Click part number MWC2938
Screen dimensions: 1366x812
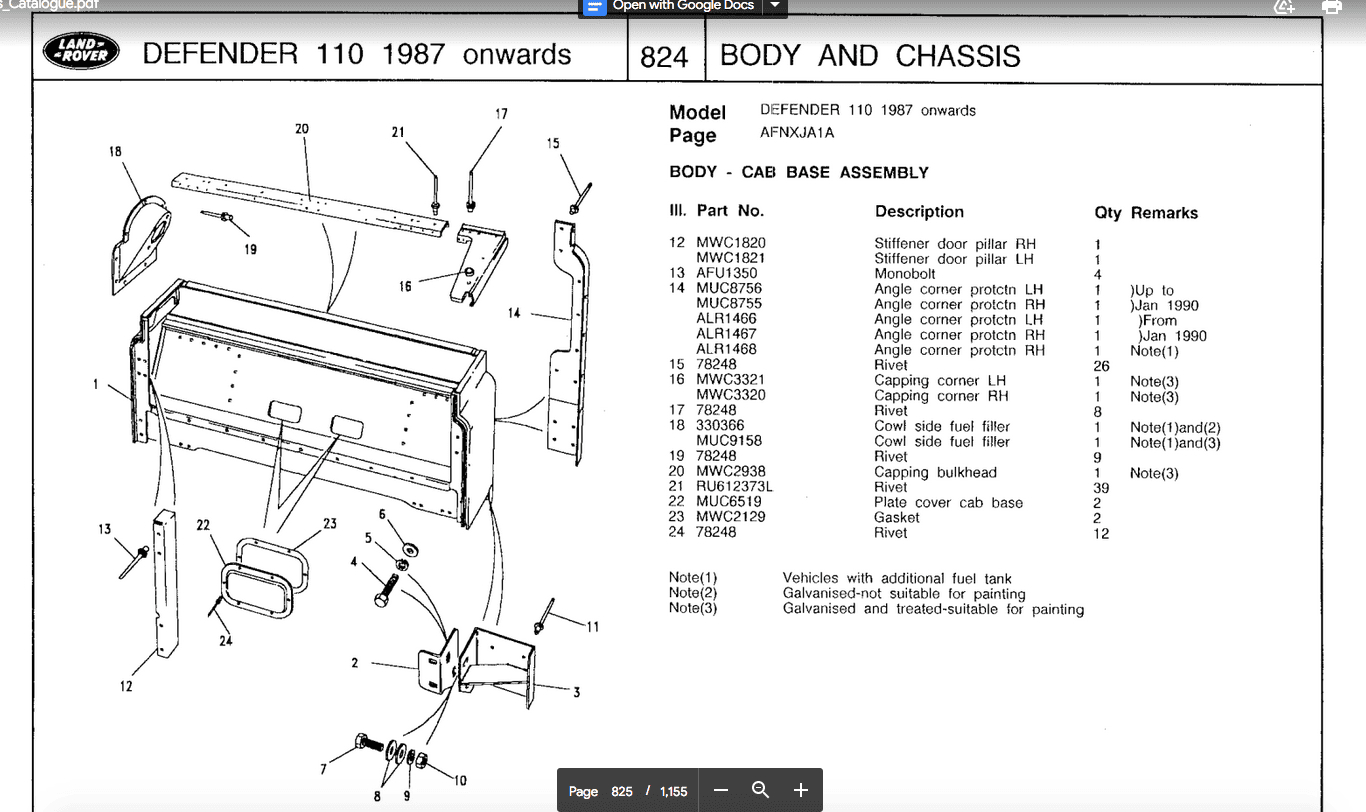click(x=731, y=472)
